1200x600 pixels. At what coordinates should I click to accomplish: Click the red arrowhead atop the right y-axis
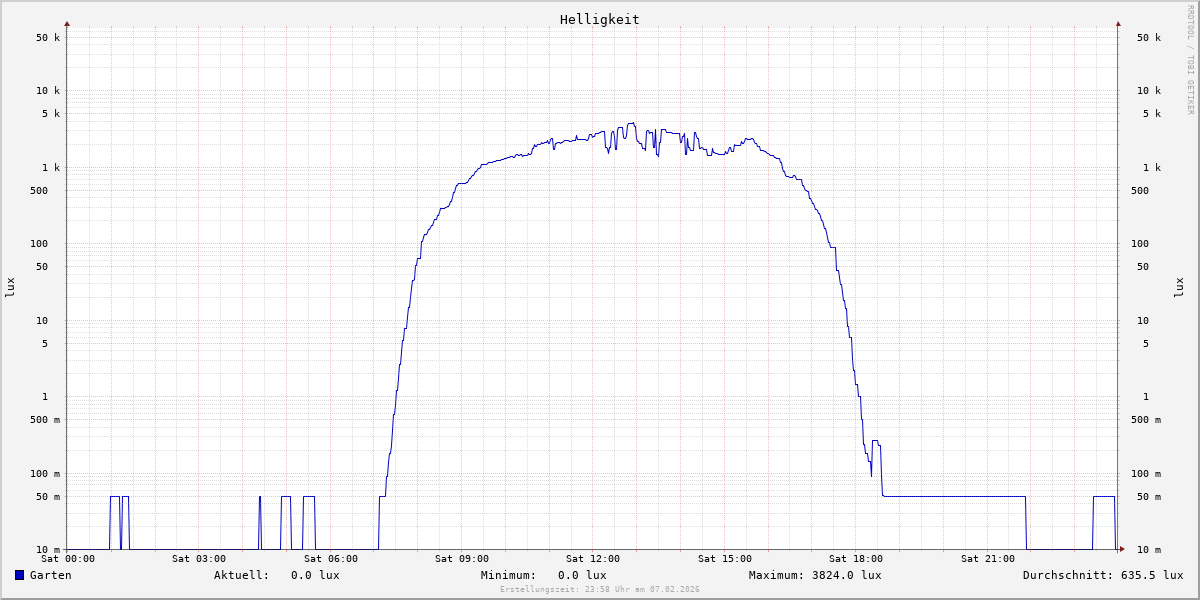click(x=1118, y=23)
